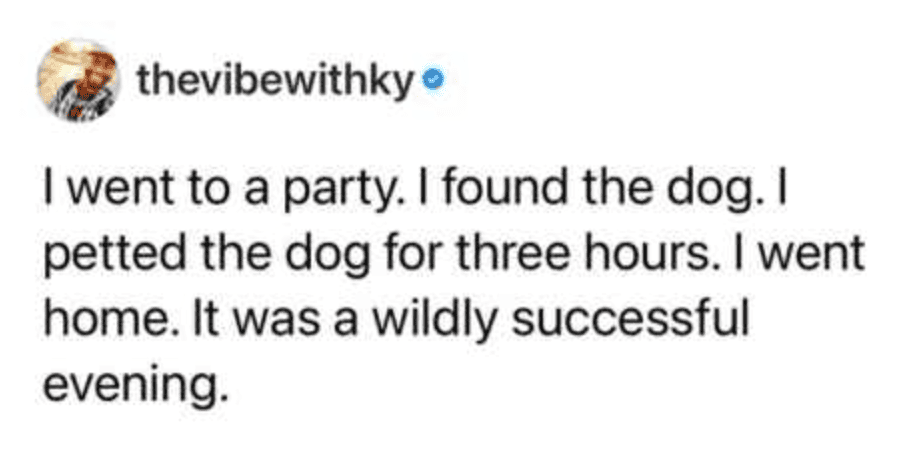Open thevibewithky profile picture
The width and height of the screenshot is (906, 456).
tap(78, 81)
